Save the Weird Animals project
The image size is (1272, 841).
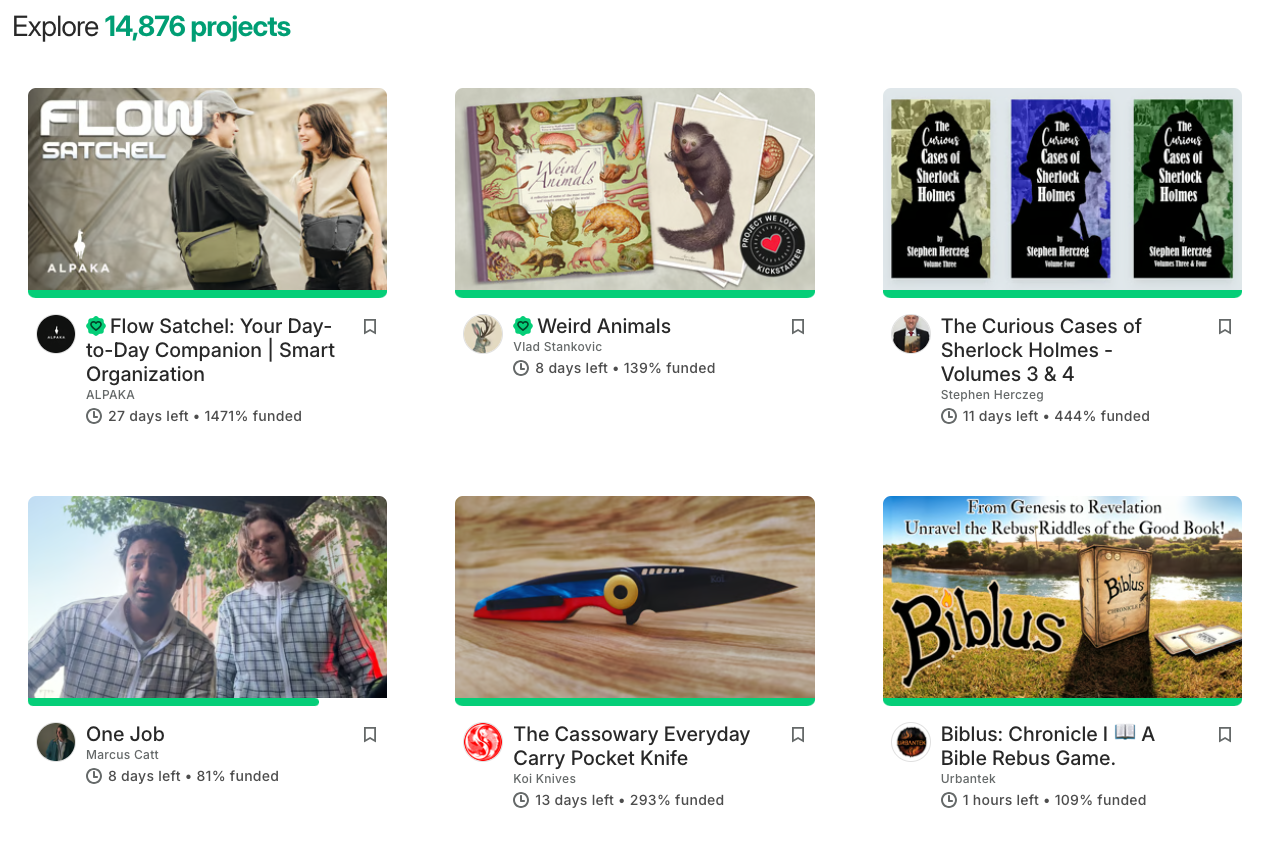797,325
